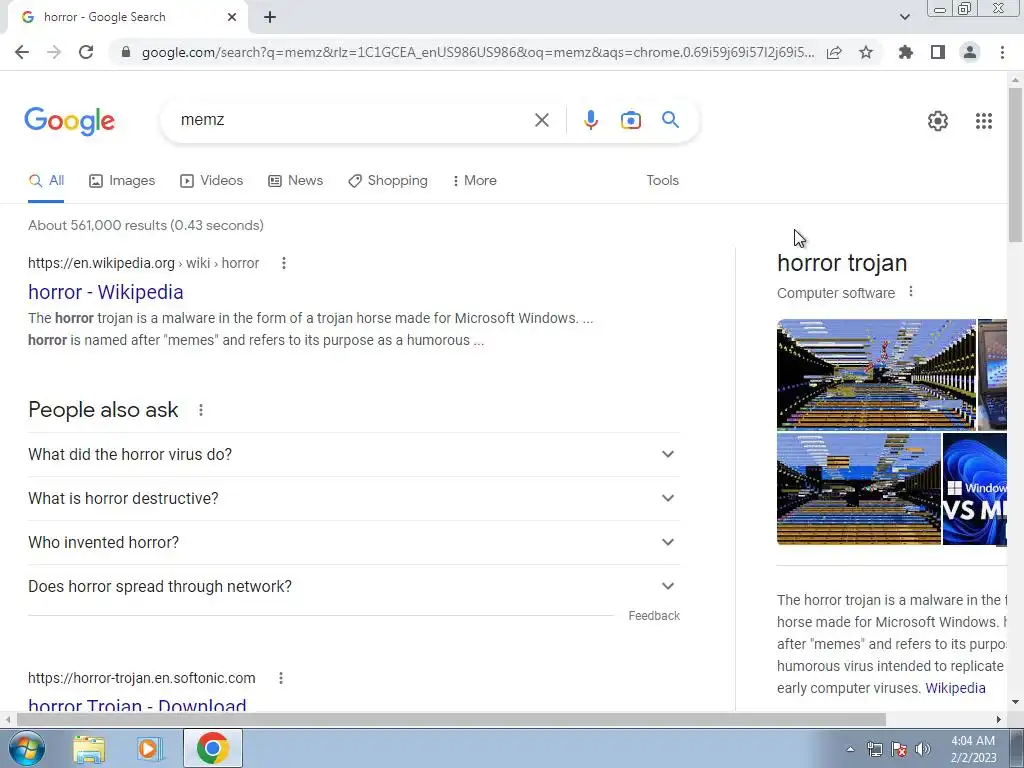Click the scroll-right arrow of horizontal scrollbar
The image size is (1024, 768).
click(999, 720)
